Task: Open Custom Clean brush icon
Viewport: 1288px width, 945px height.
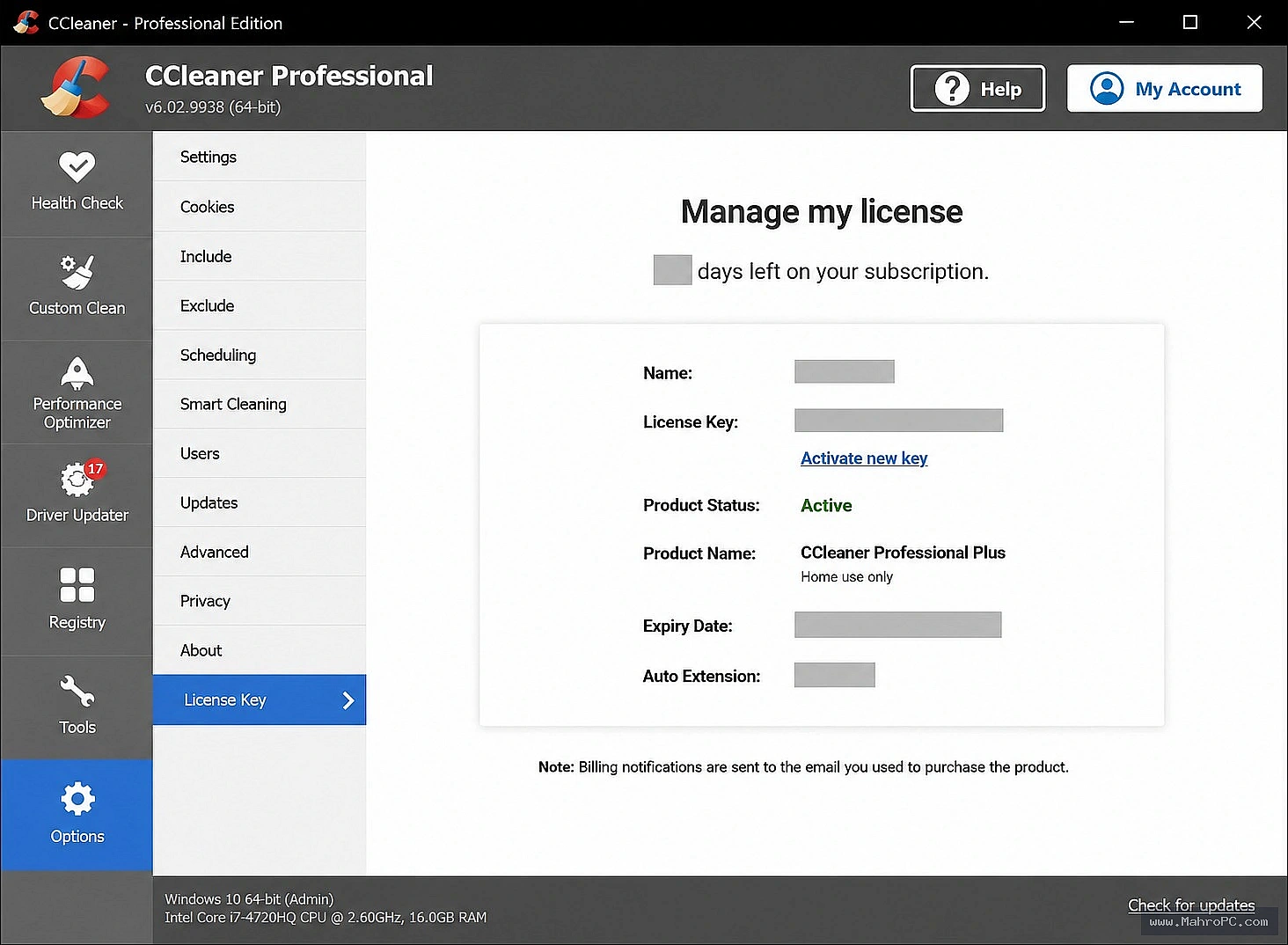Action: [x=77, y=272]
